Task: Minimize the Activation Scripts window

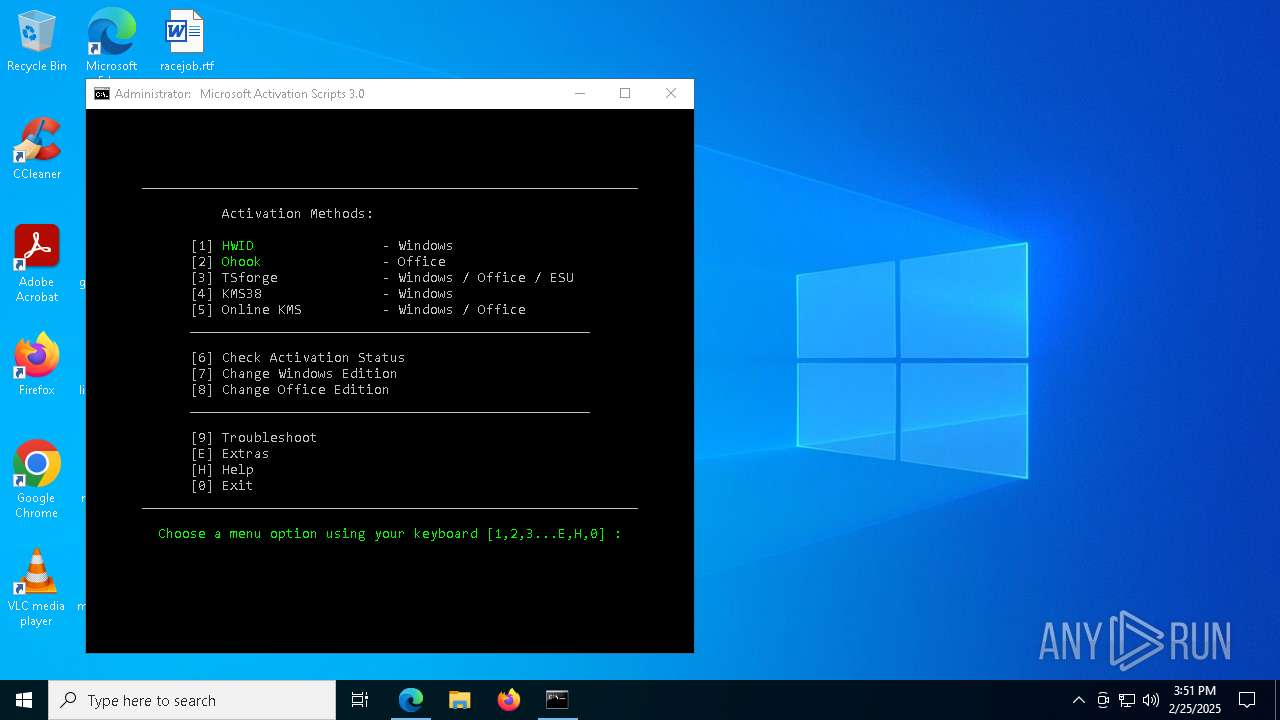Action: click(580, 94)
